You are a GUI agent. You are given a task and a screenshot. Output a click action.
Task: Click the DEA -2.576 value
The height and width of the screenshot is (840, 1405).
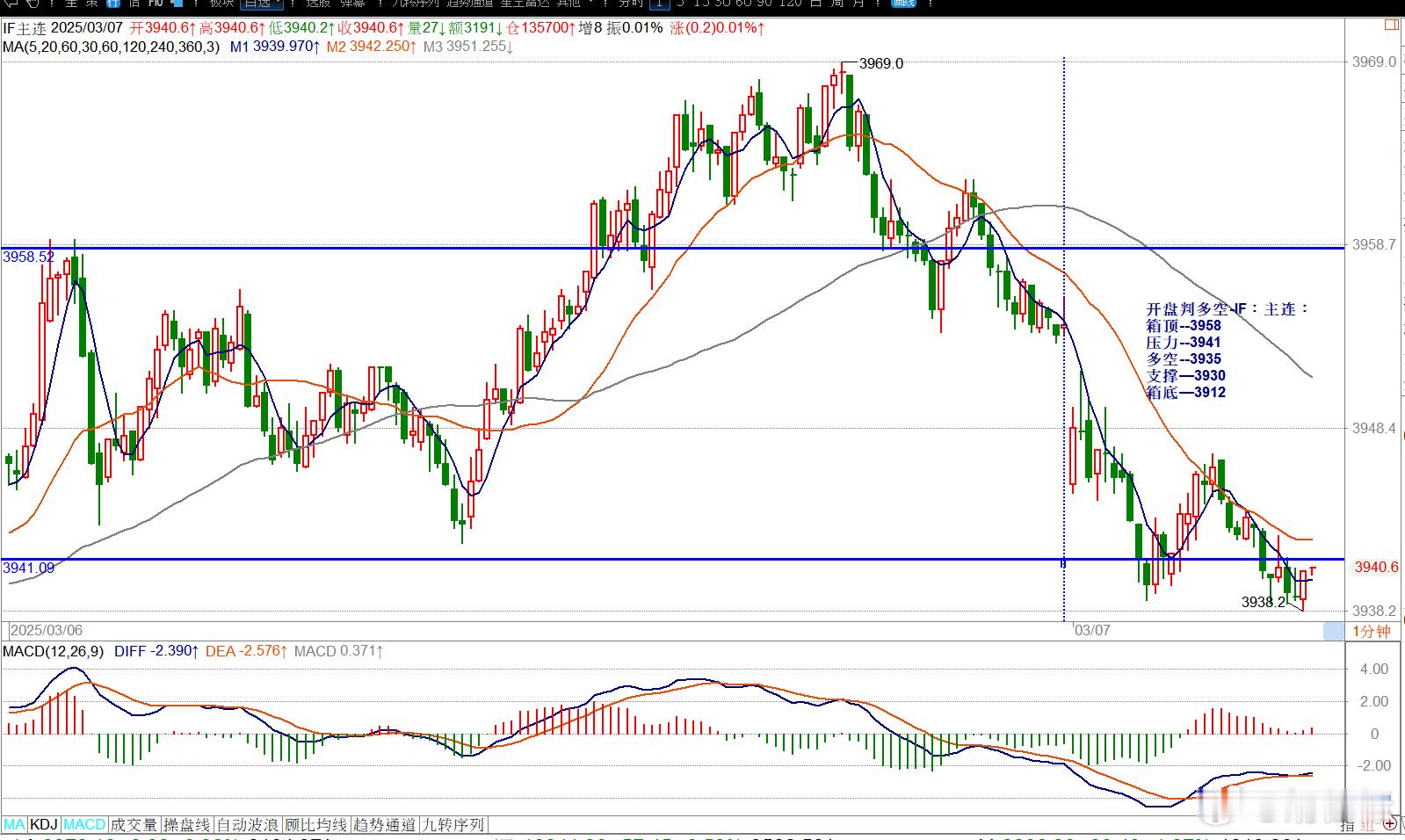click(x=247, y=651)
